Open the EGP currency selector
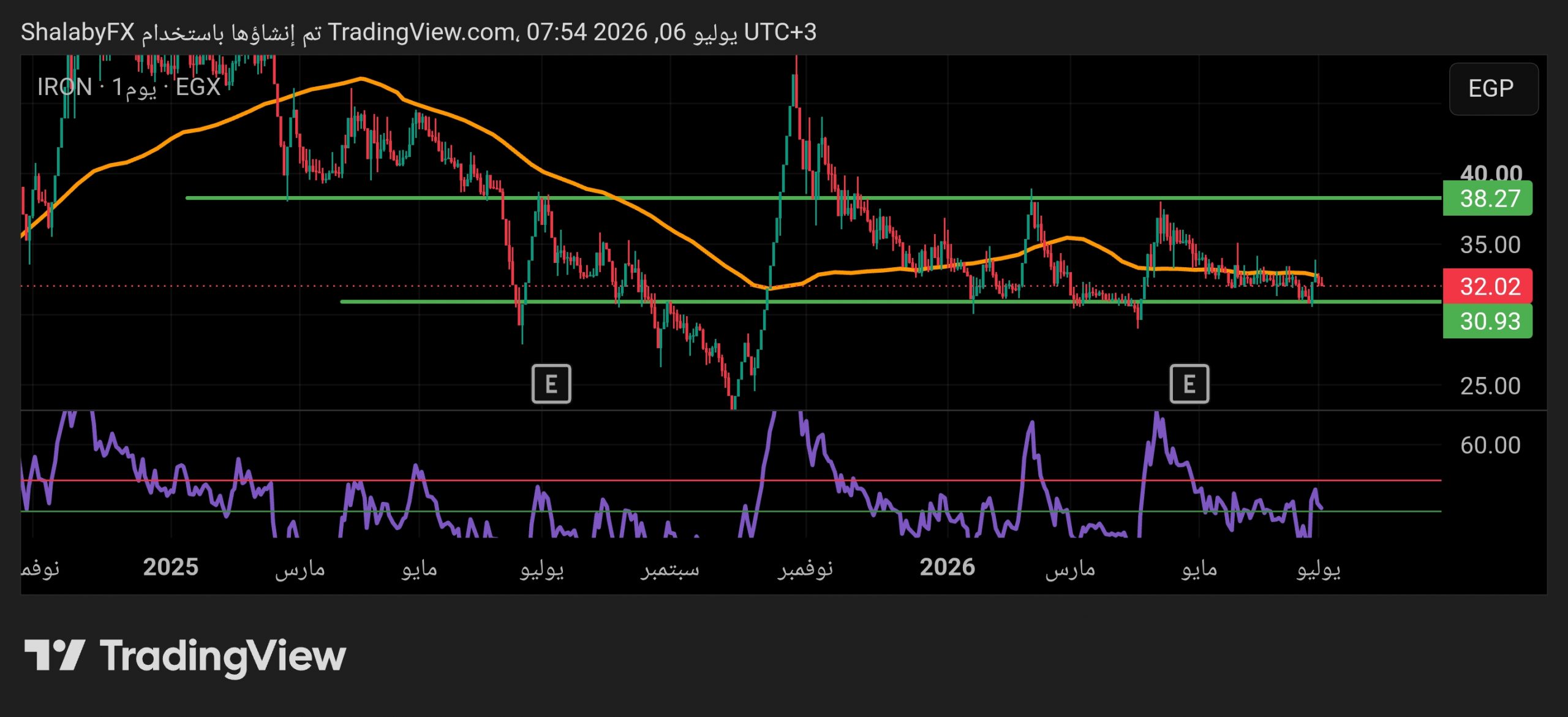Viewport: 1568px width, 717px height. (x=1493, y=89)
